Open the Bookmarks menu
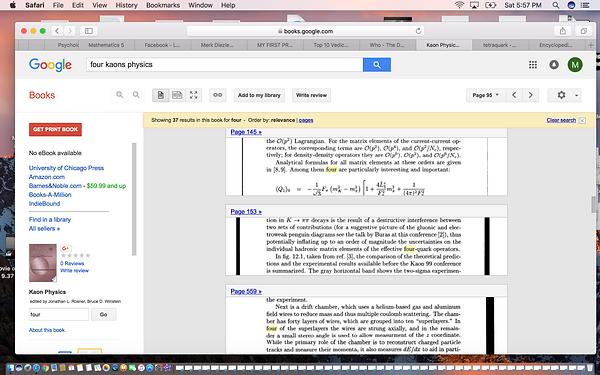Screen dimensions: 600x375 (x=163, y=5)
